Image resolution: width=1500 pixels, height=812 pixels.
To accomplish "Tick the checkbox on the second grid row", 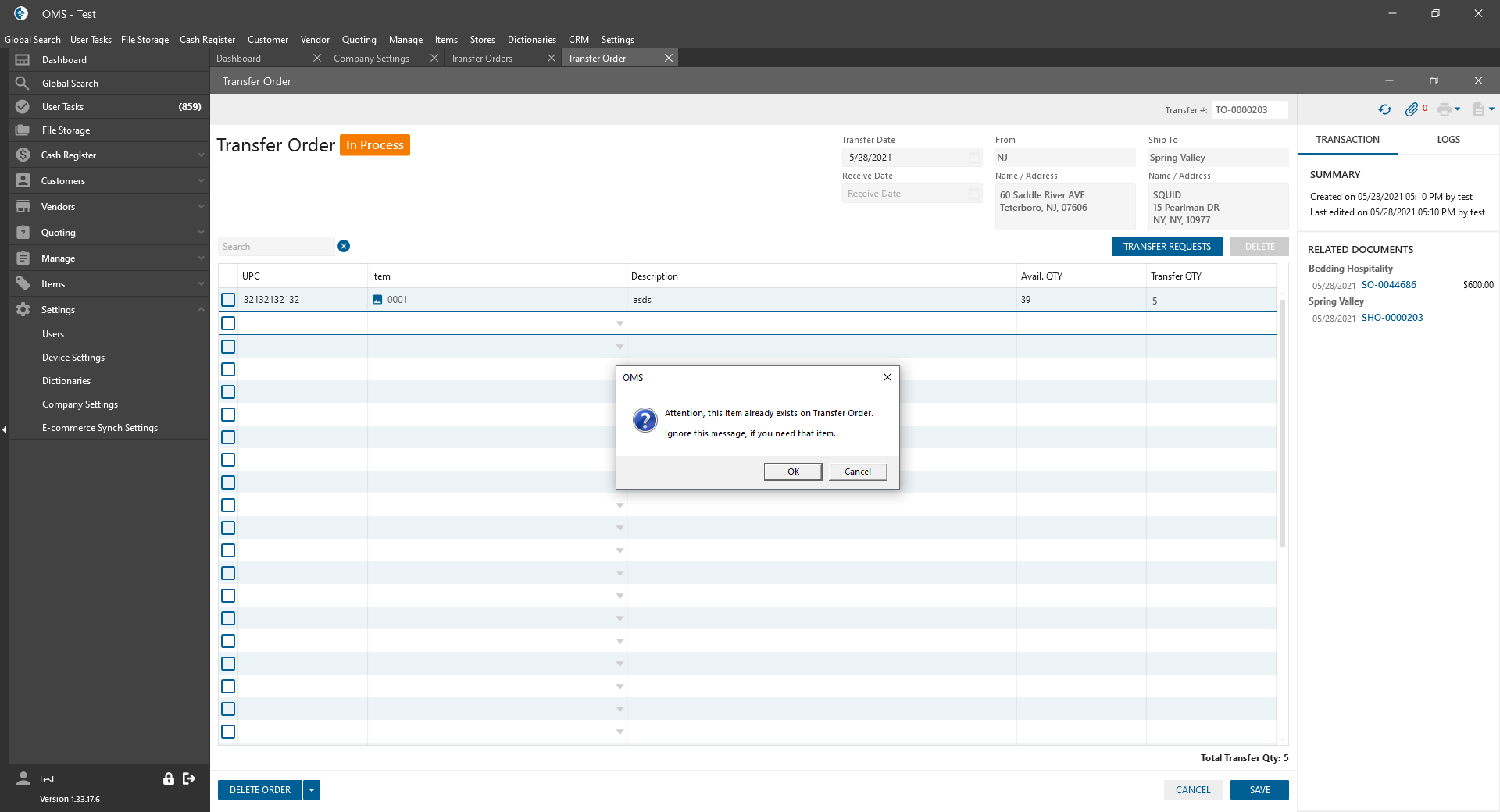I will tap(228, 323).
